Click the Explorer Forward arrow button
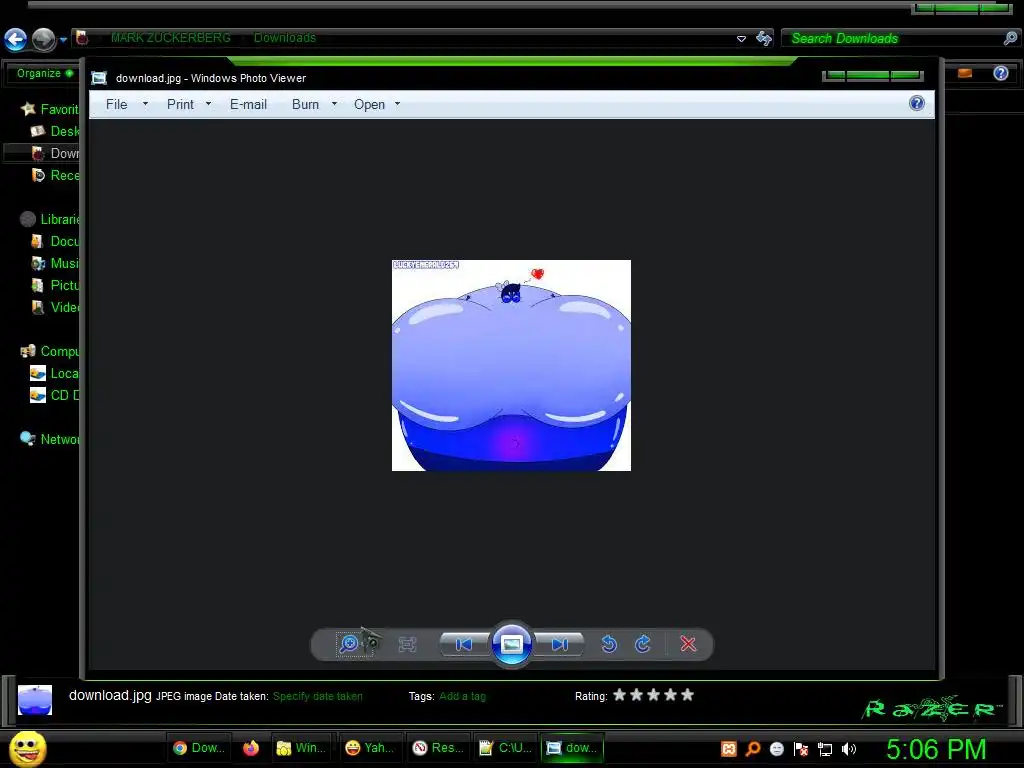Screen dimensions: 1024x768 (44, 39)
